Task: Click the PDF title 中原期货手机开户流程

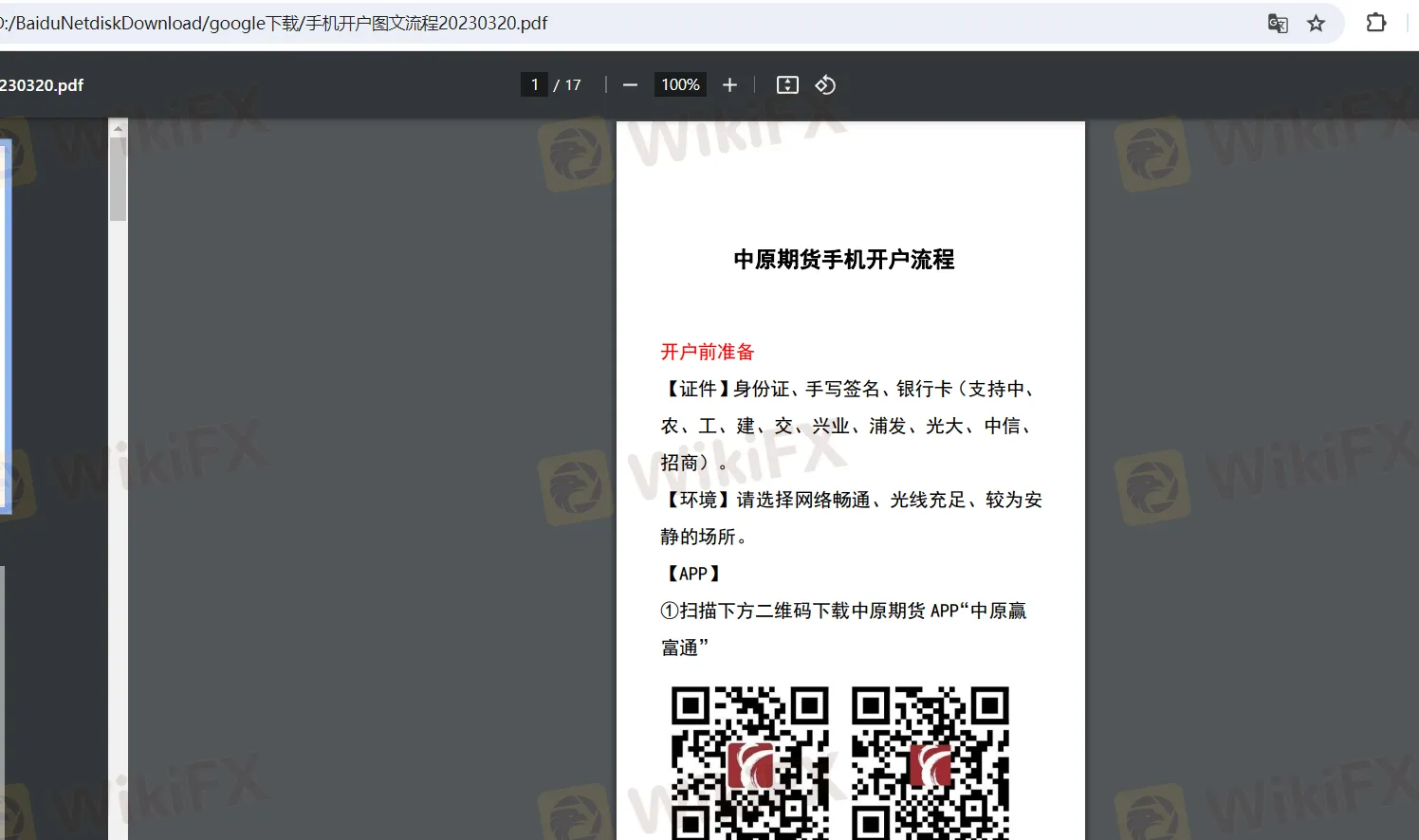Action: tap(844, 260)
